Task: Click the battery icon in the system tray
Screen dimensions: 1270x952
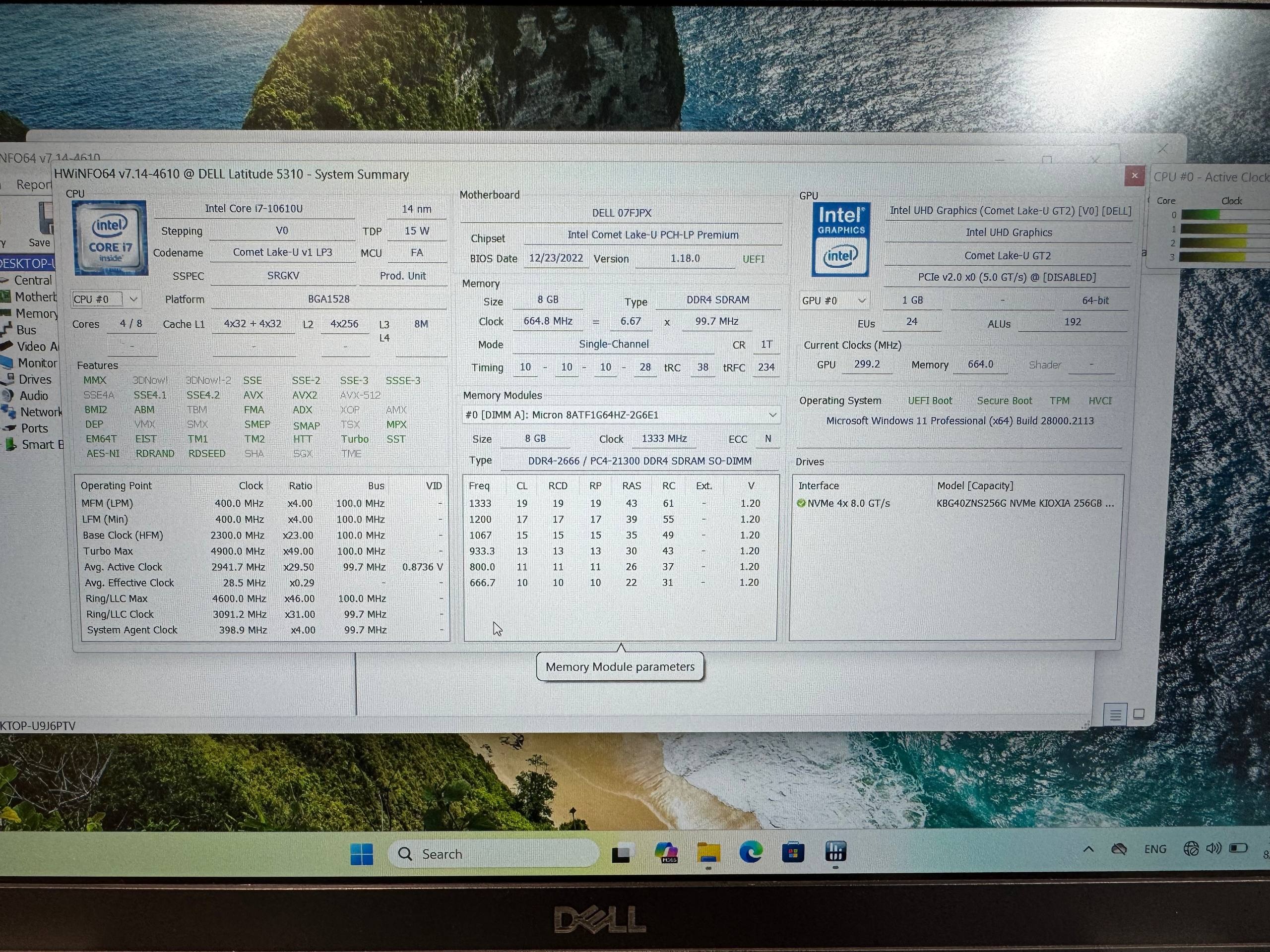Action: (1238, 848)
